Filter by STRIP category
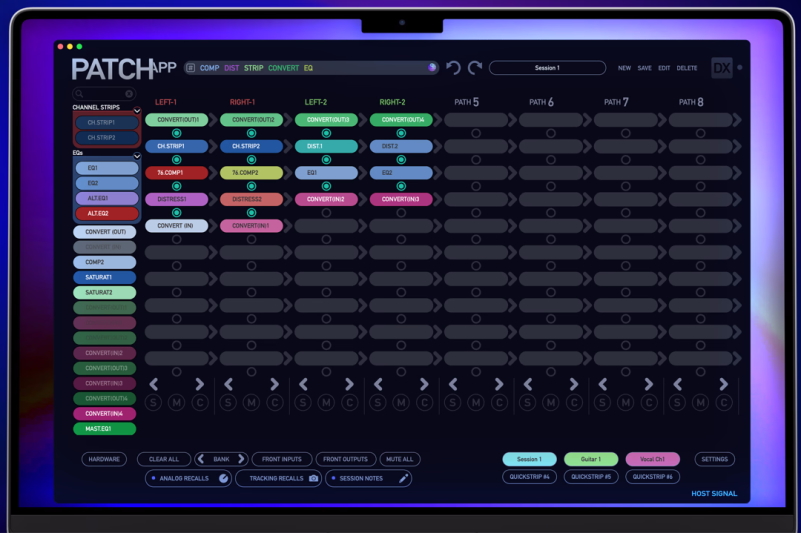801x533 pixels. [x=253, y=67]
